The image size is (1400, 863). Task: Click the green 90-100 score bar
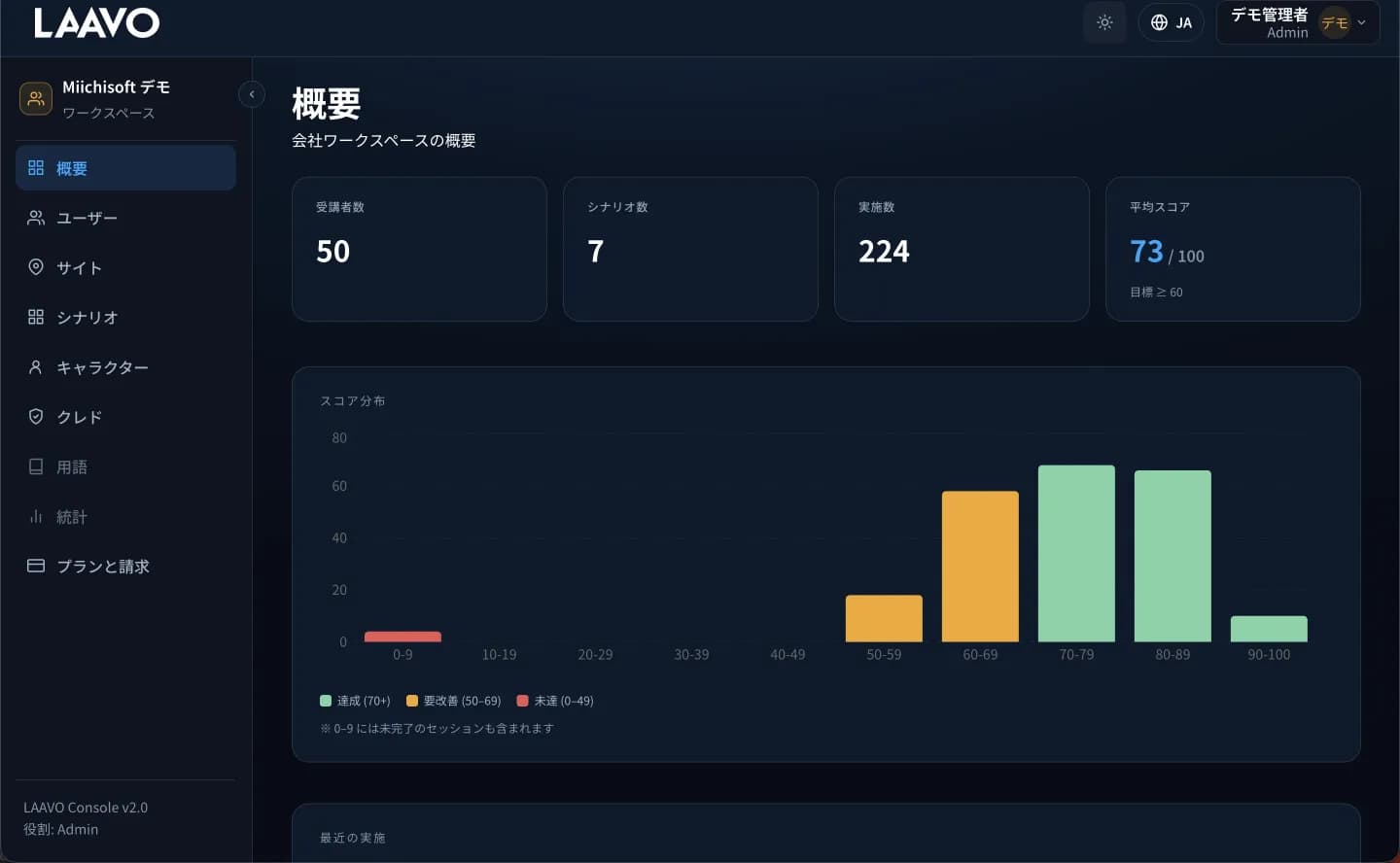point(1269,629)
